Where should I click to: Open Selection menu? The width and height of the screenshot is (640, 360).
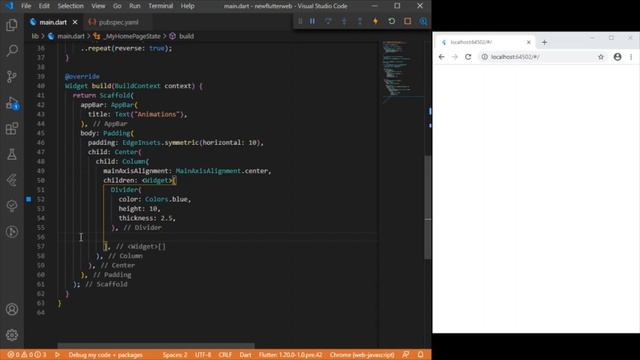70,6
